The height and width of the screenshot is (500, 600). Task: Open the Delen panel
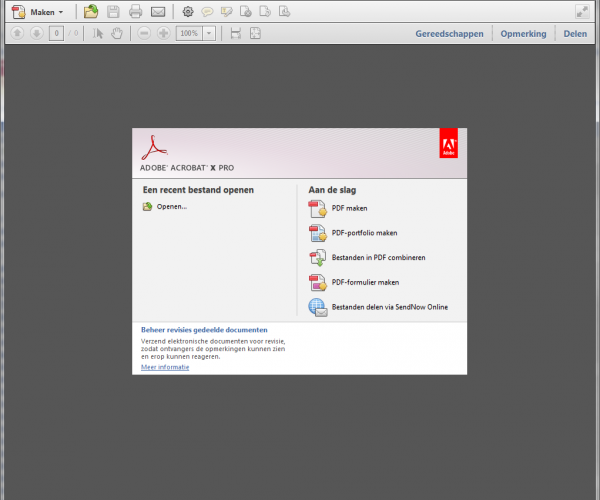click(x=575, y=34)
